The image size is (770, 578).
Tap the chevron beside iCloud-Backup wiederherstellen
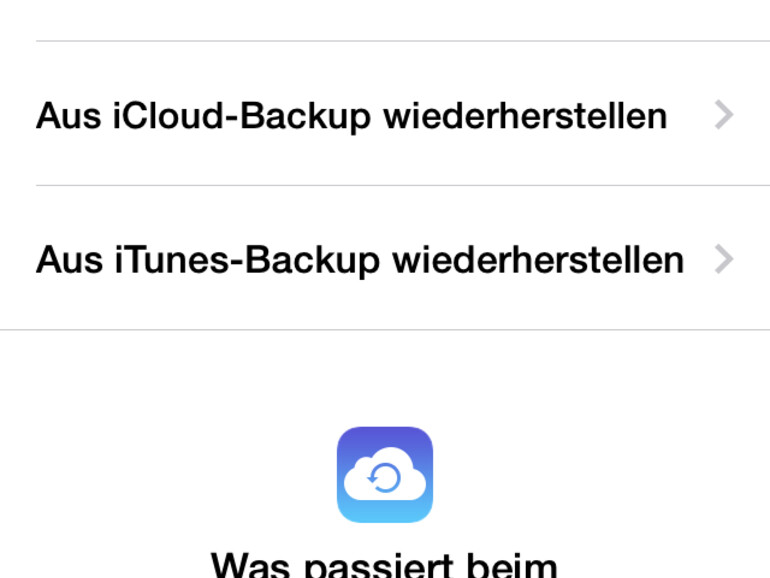coord(724,116)
